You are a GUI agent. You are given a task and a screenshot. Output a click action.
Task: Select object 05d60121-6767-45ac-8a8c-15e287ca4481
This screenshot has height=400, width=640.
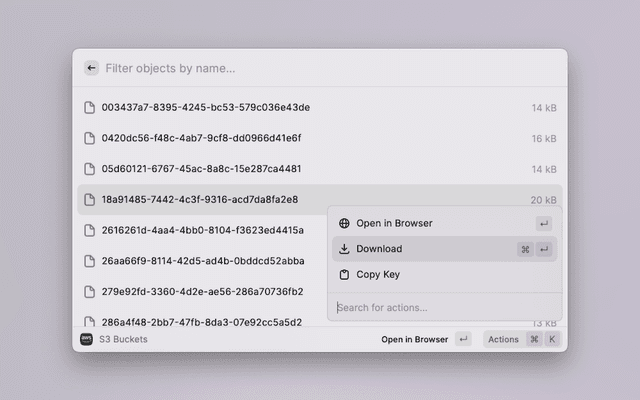tap(200, 169)
